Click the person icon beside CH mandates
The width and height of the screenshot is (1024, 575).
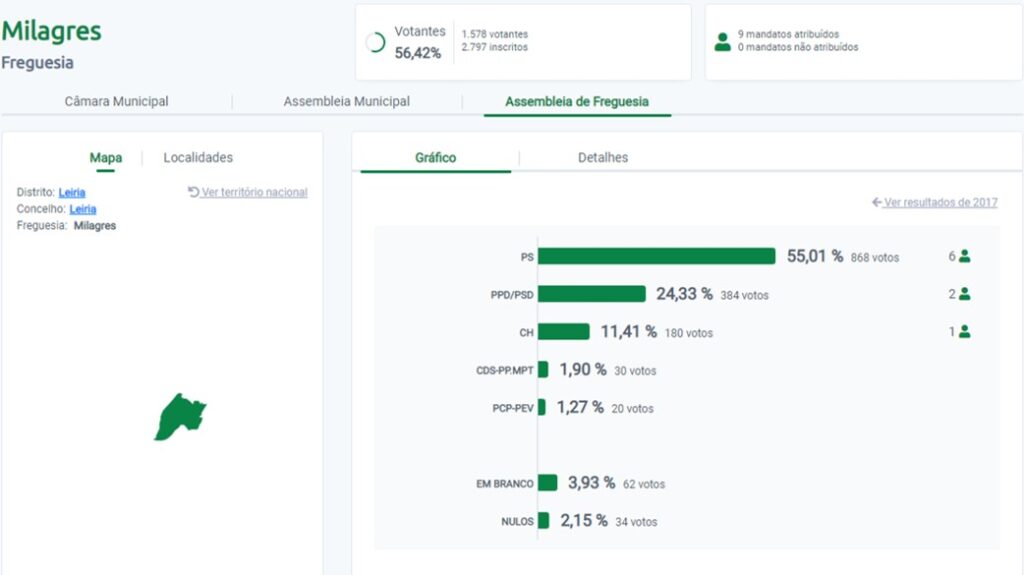coord(965,332)
